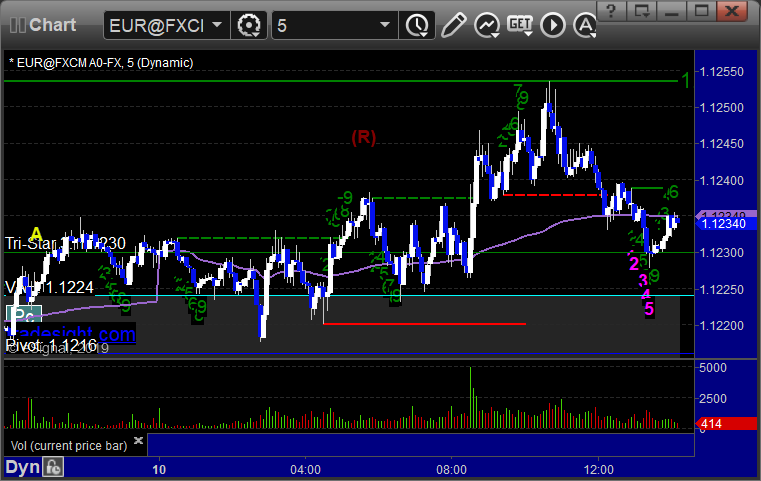Click the red volume marker 414
This screenshot has height=481, width=761.
[x=725, y=424]
